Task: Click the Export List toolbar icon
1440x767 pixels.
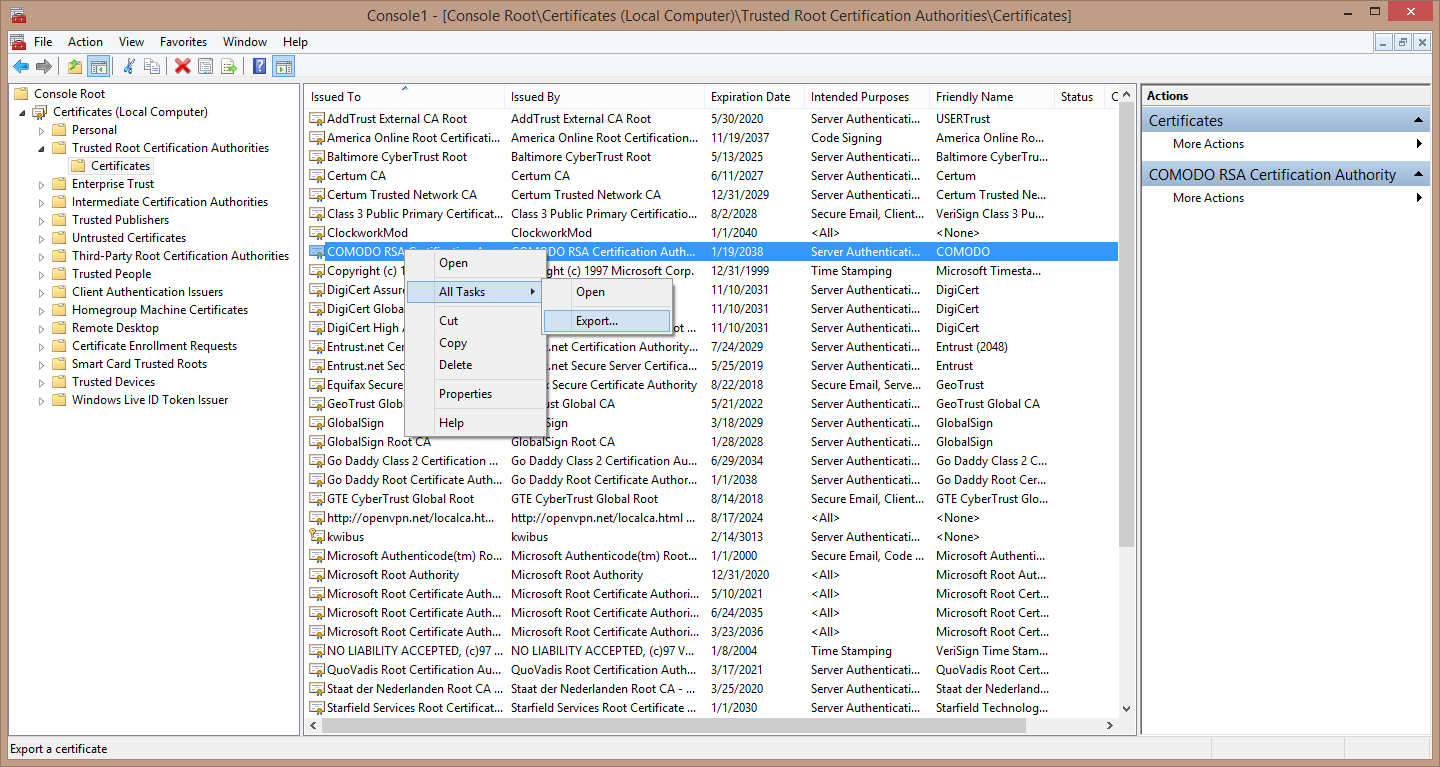Action: (229, 66)
